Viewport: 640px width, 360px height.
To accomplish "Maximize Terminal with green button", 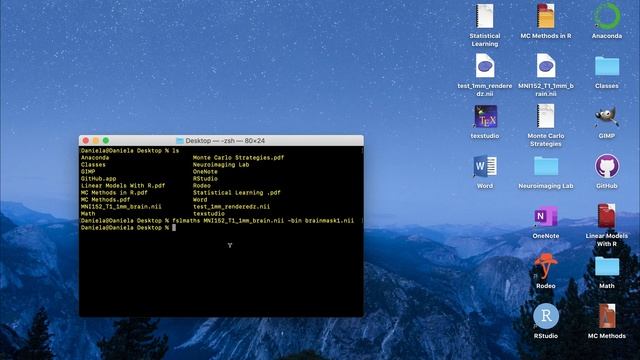I will click(x=106, y=141).
